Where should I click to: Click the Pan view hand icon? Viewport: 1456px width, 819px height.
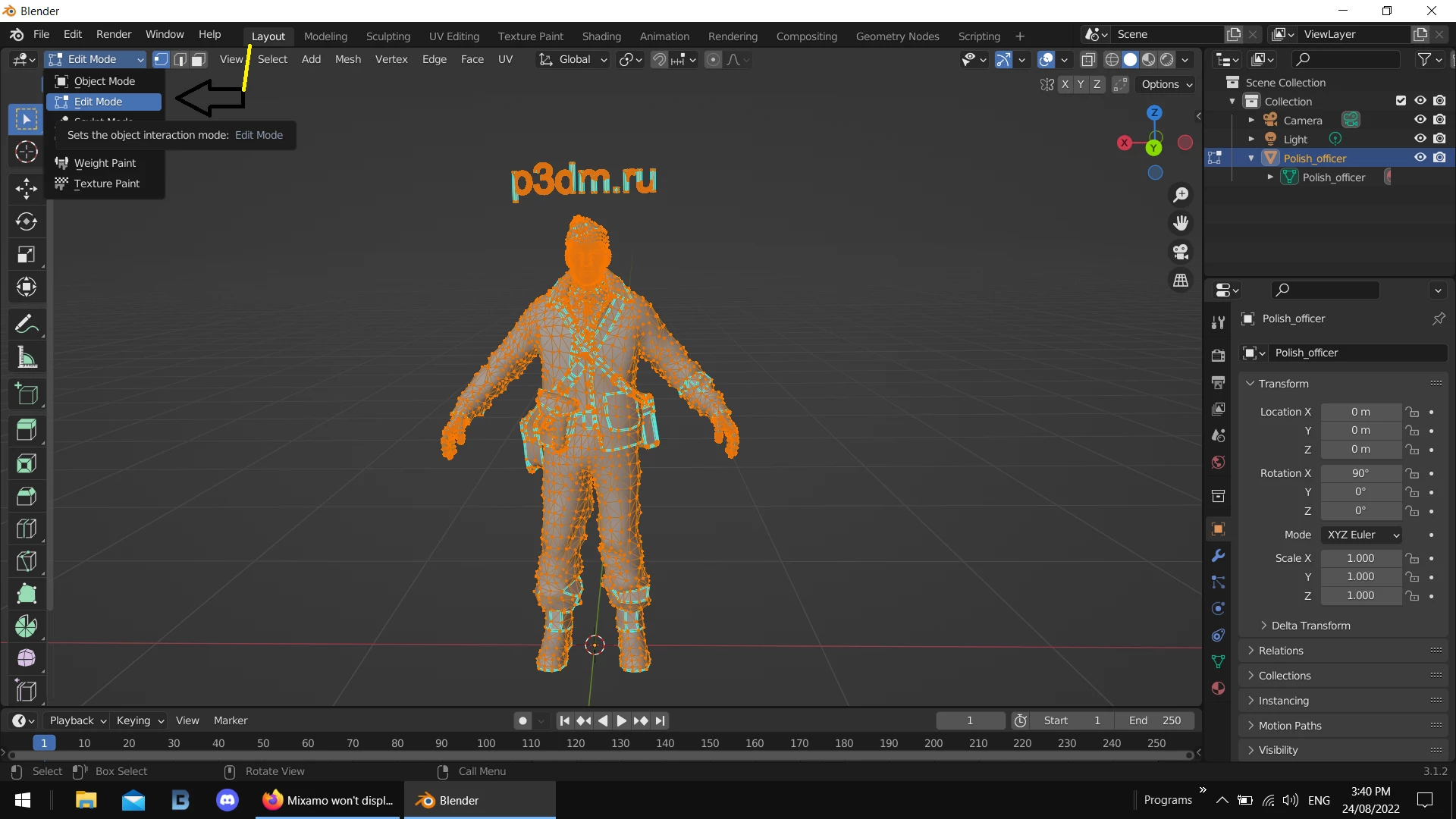1181,223
